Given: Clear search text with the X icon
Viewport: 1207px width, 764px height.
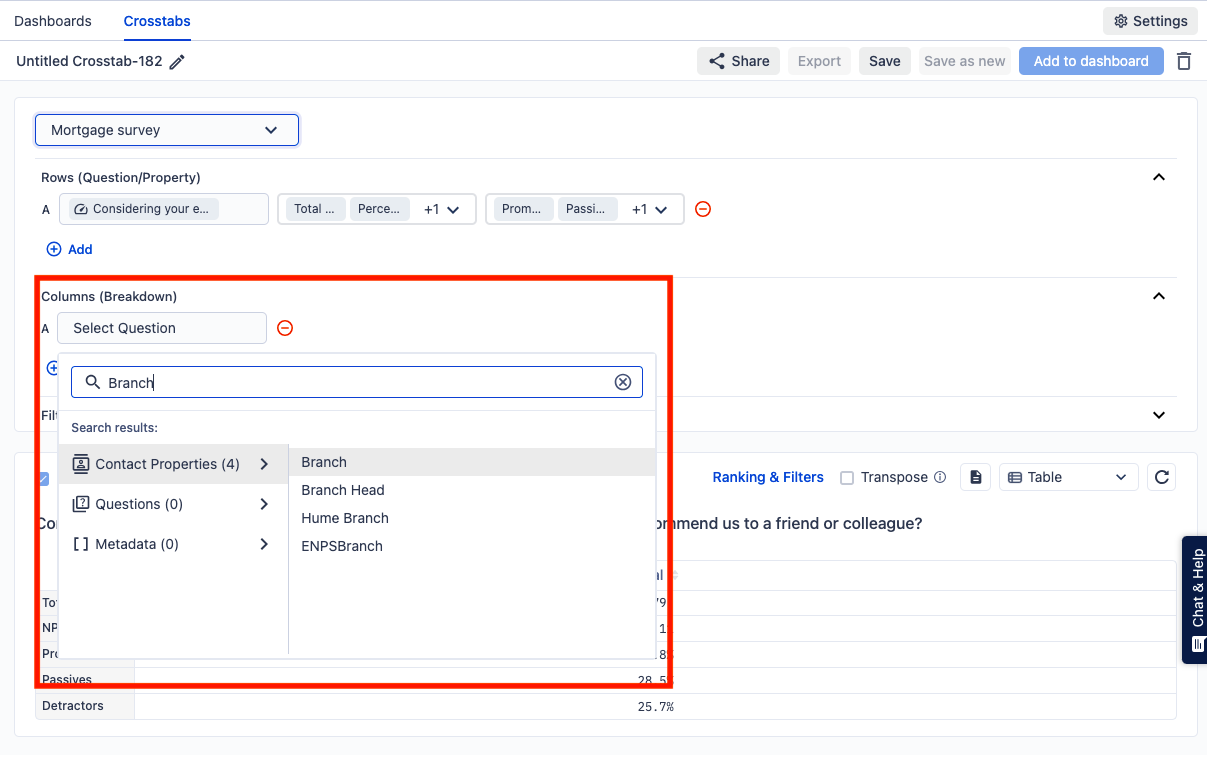Looking at the screenshot, I should pos(623,382).
